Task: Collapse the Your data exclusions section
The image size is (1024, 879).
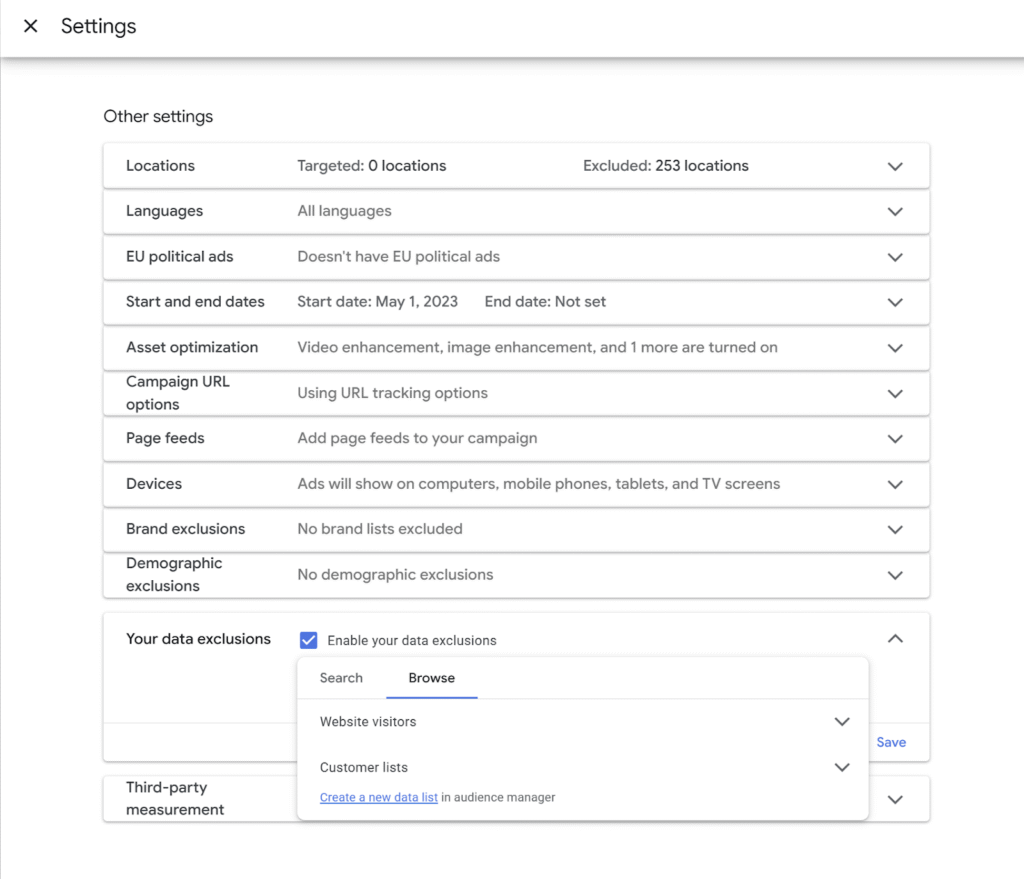Action: click(895, 639)
